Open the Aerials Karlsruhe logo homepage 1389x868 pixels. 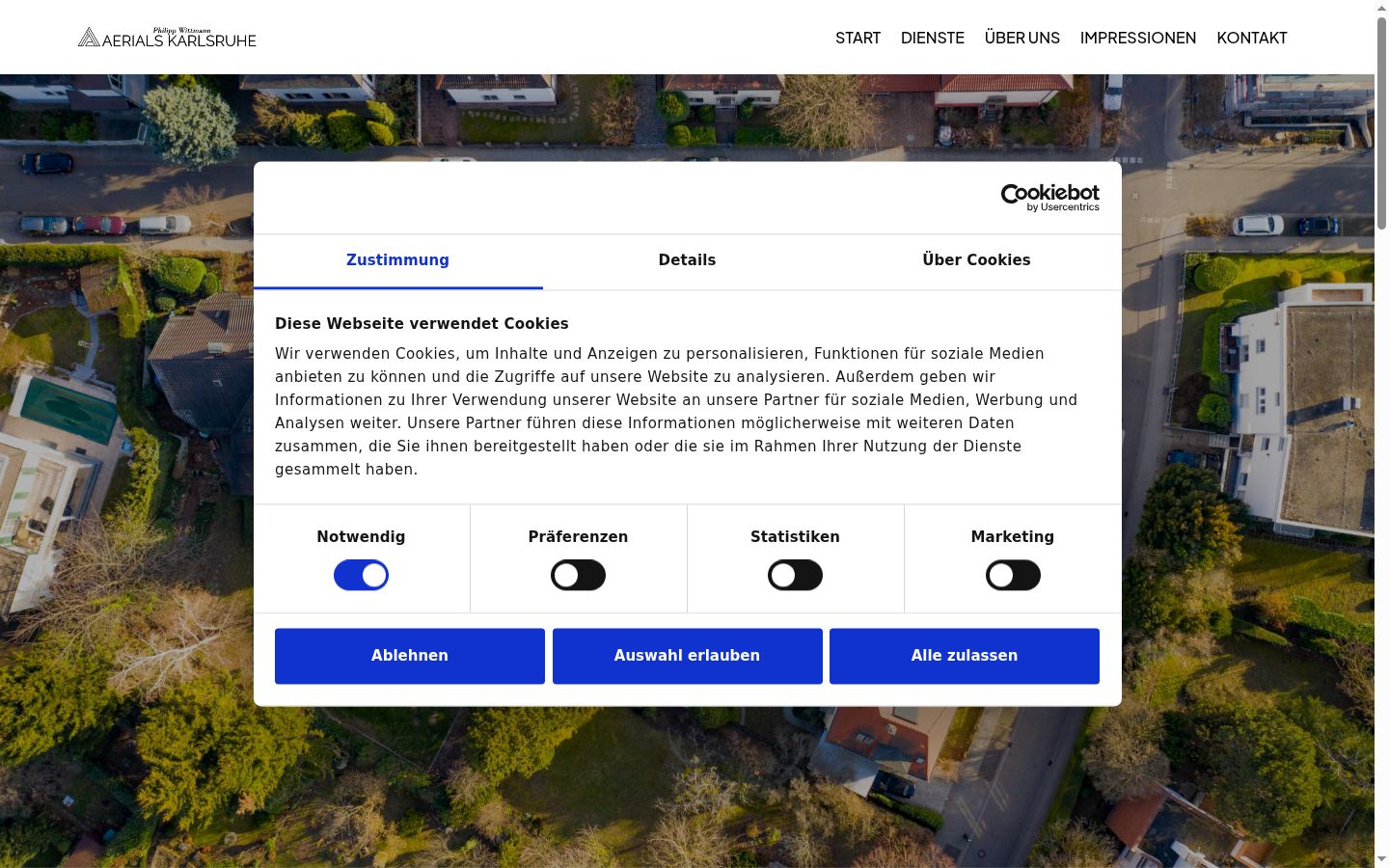click(167, 38)
